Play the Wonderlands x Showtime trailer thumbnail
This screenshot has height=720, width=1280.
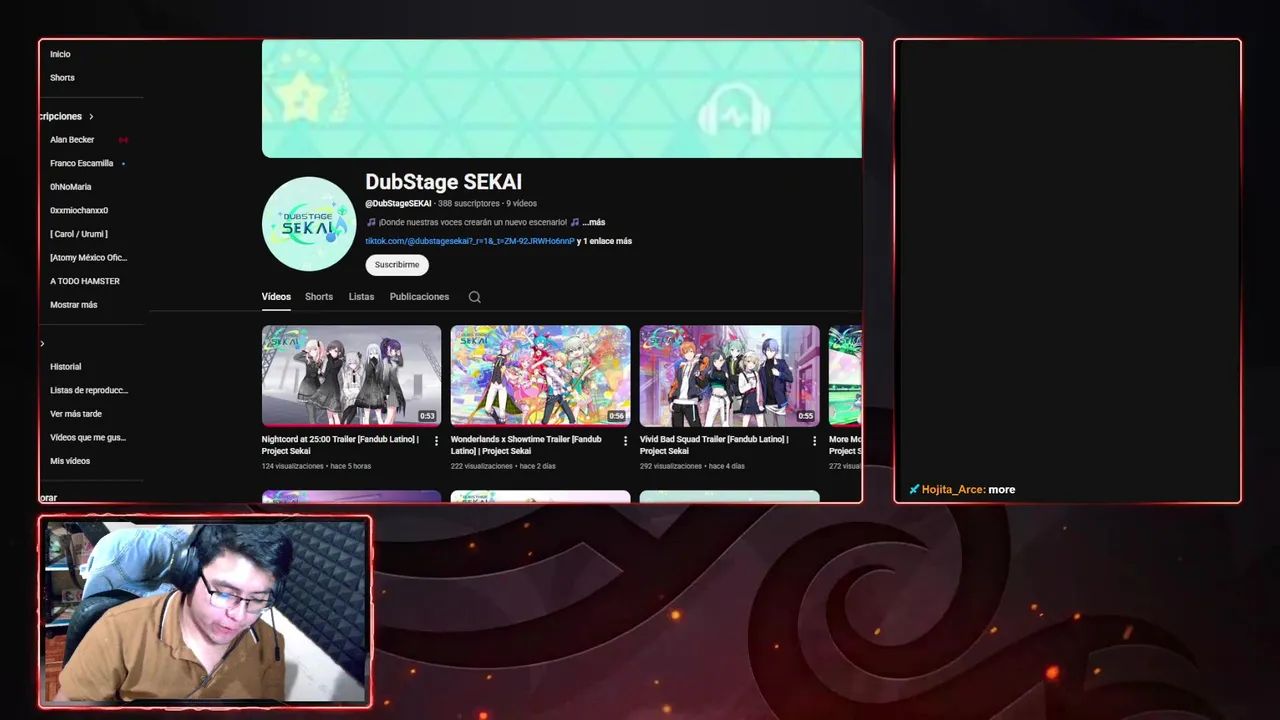tap(540, 376)
